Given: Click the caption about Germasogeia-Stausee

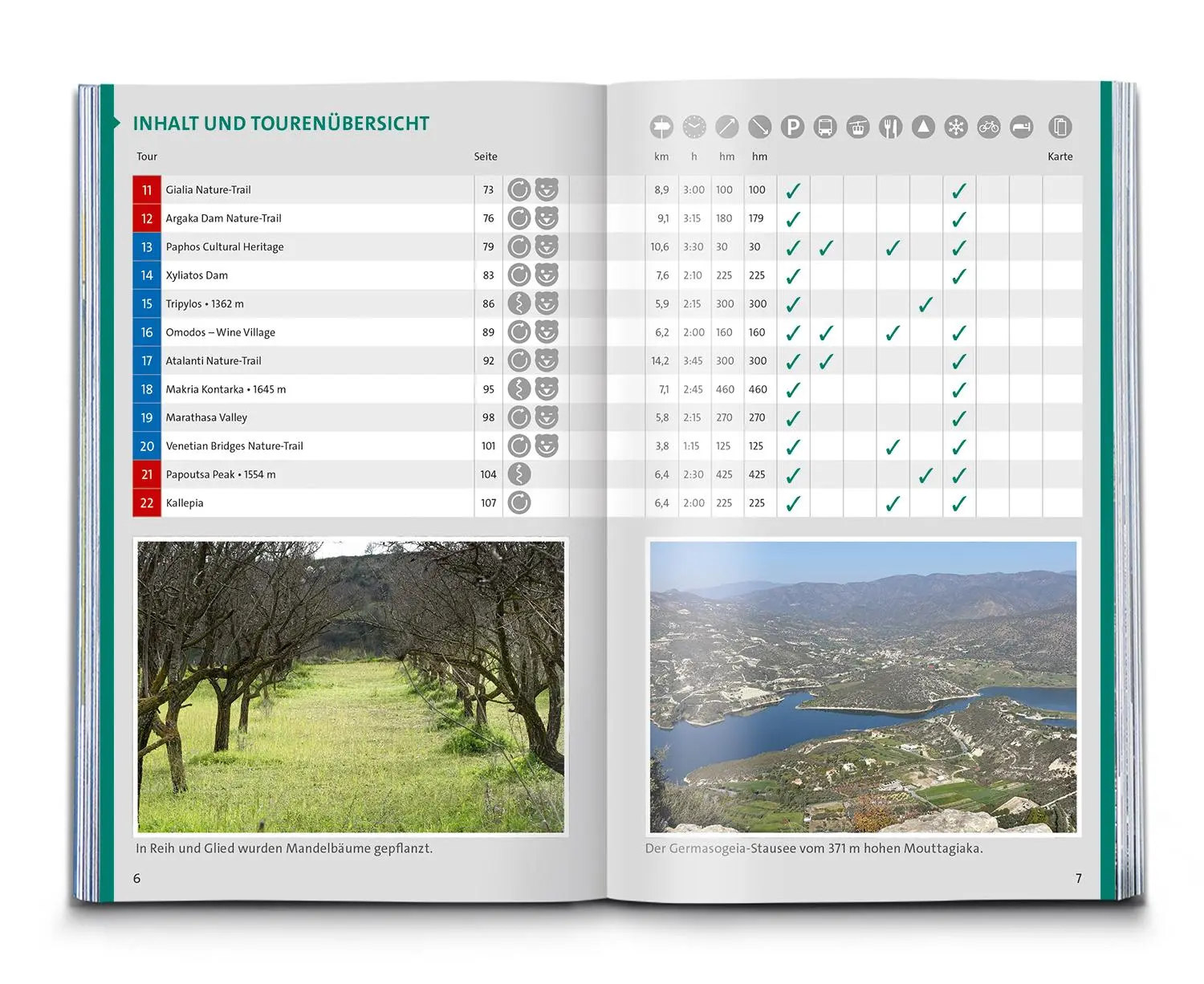Looking at the screenshot, I should [814, 848].
